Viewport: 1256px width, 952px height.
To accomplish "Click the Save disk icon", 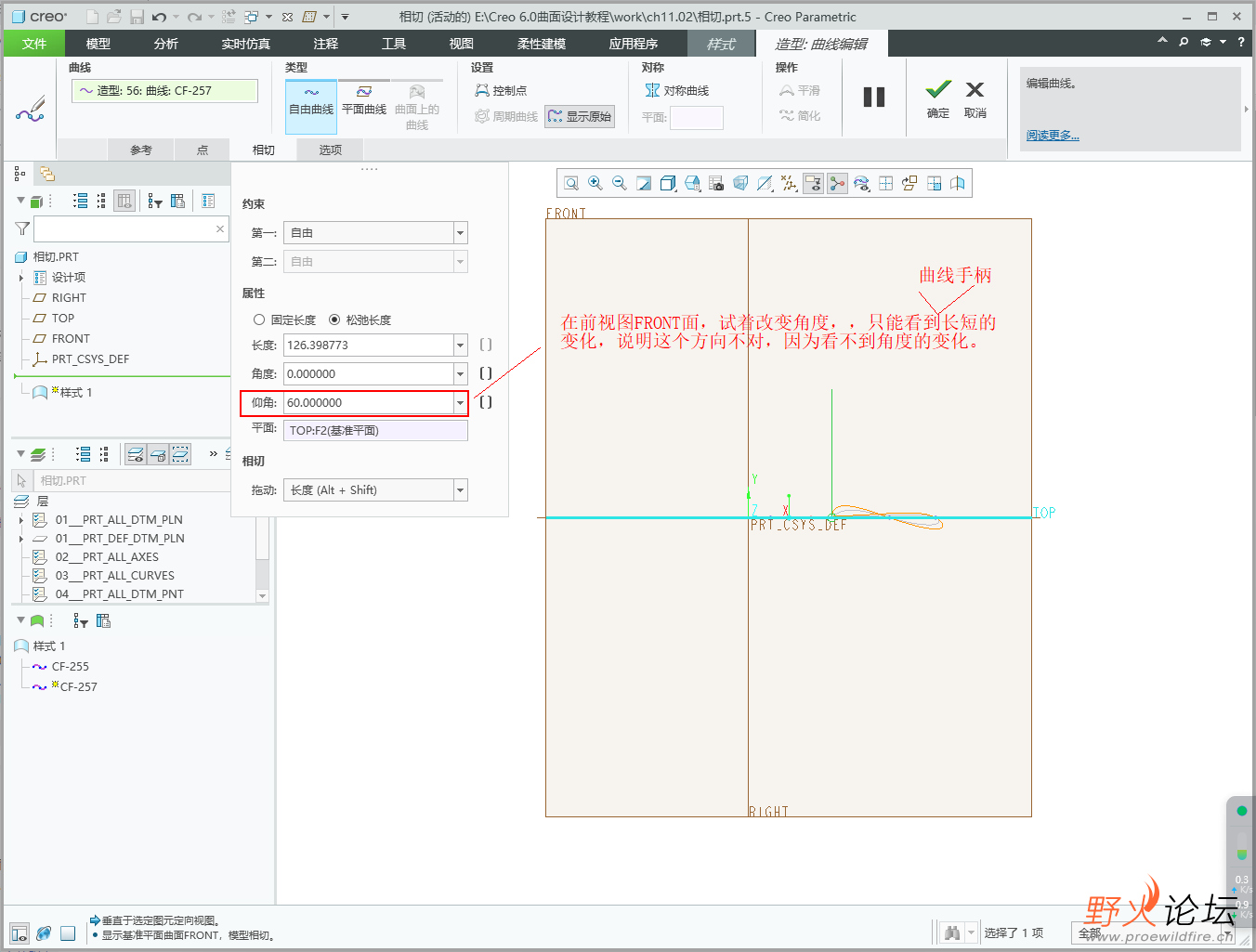I will (x=137, y=17).
